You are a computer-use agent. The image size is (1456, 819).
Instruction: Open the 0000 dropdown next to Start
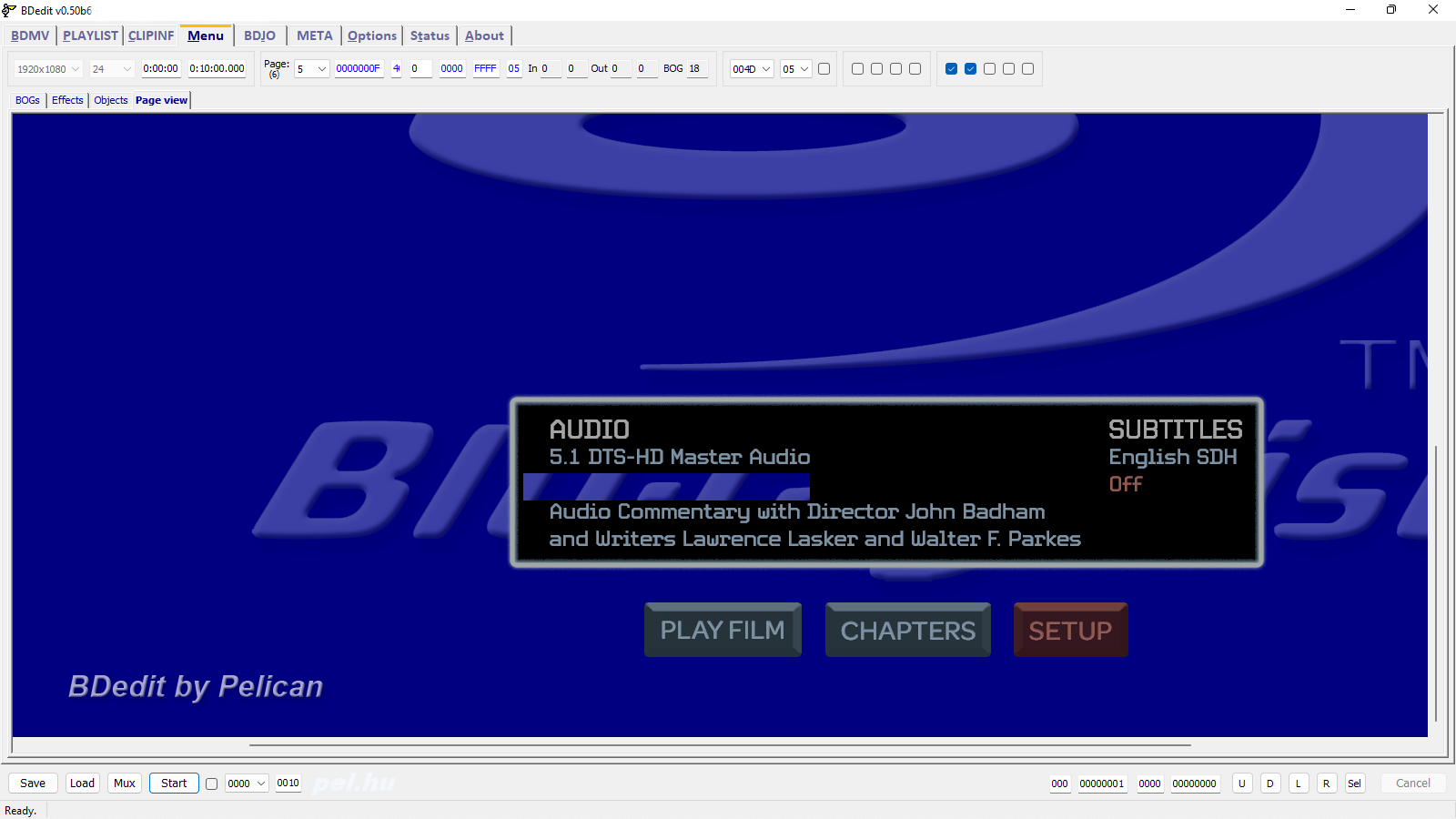point(247,784)
